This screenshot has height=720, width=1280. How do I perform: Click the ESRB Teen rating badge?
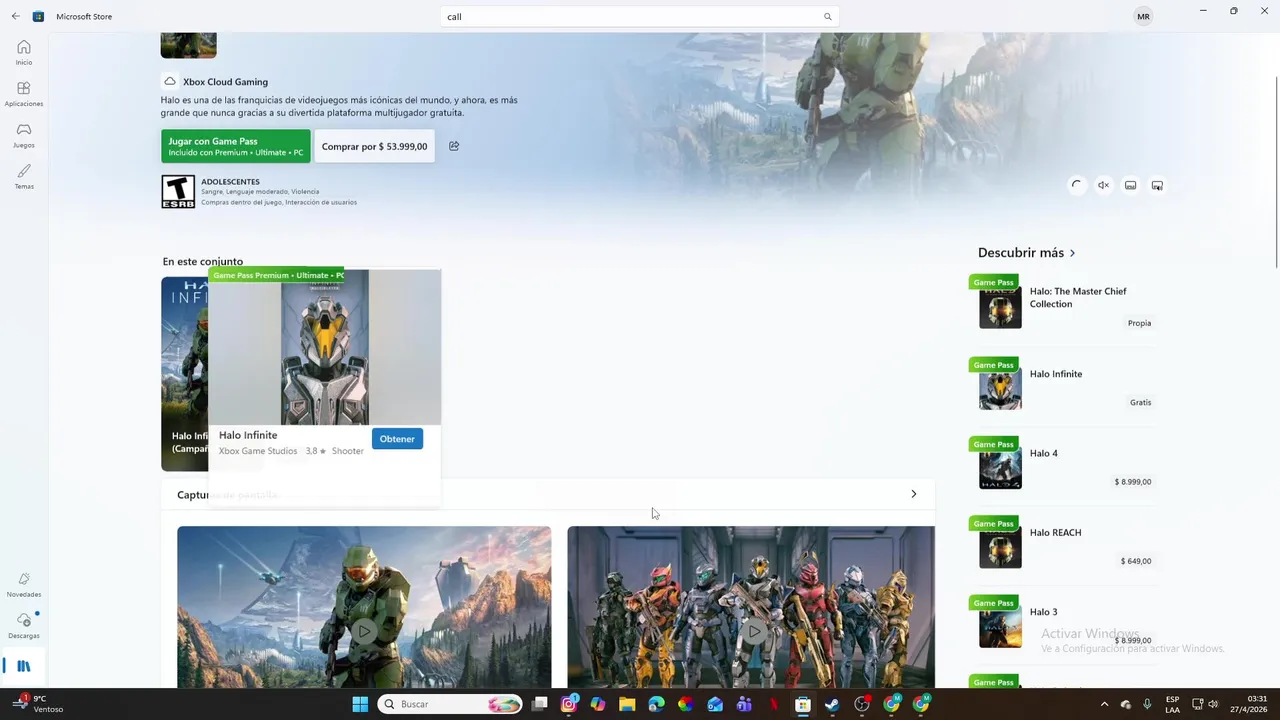(178, 191)
